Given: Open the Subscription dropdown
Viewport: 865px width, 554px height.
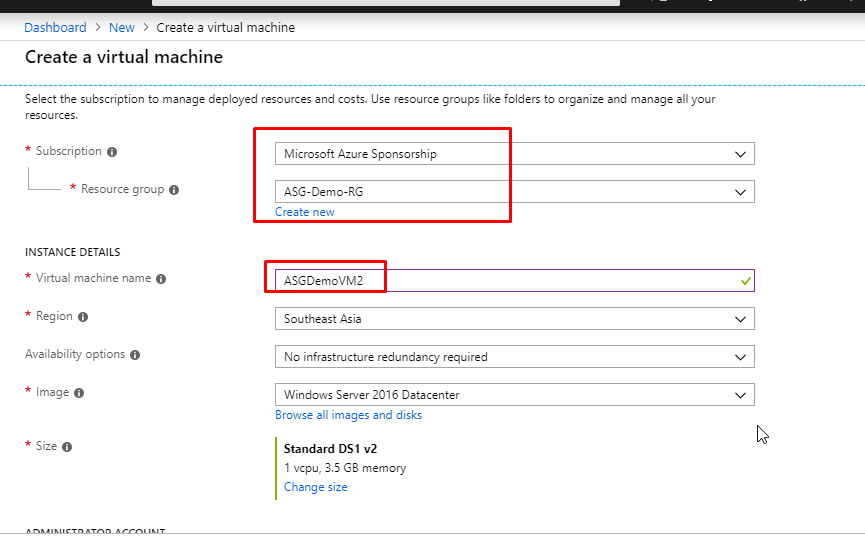Looking at the screenshot, I should (514, 154).
